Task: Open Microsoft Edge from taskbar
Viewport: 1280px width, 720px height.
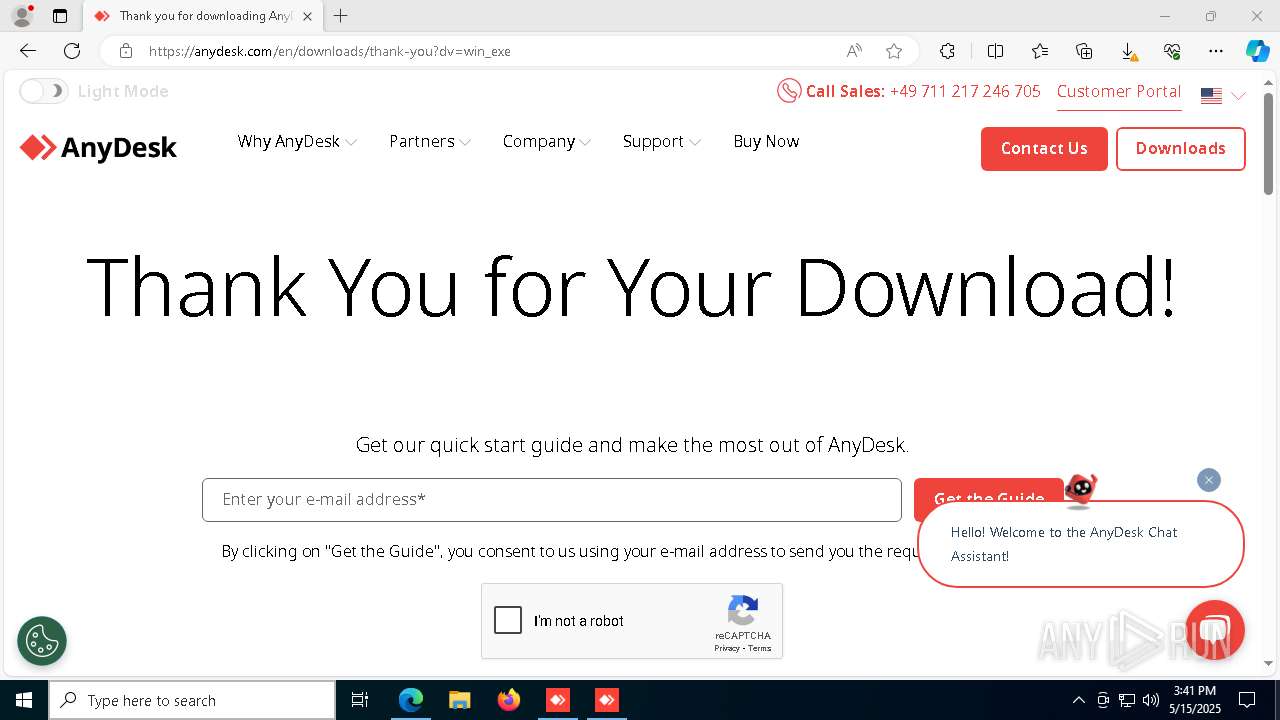Action: click(411, 700)
